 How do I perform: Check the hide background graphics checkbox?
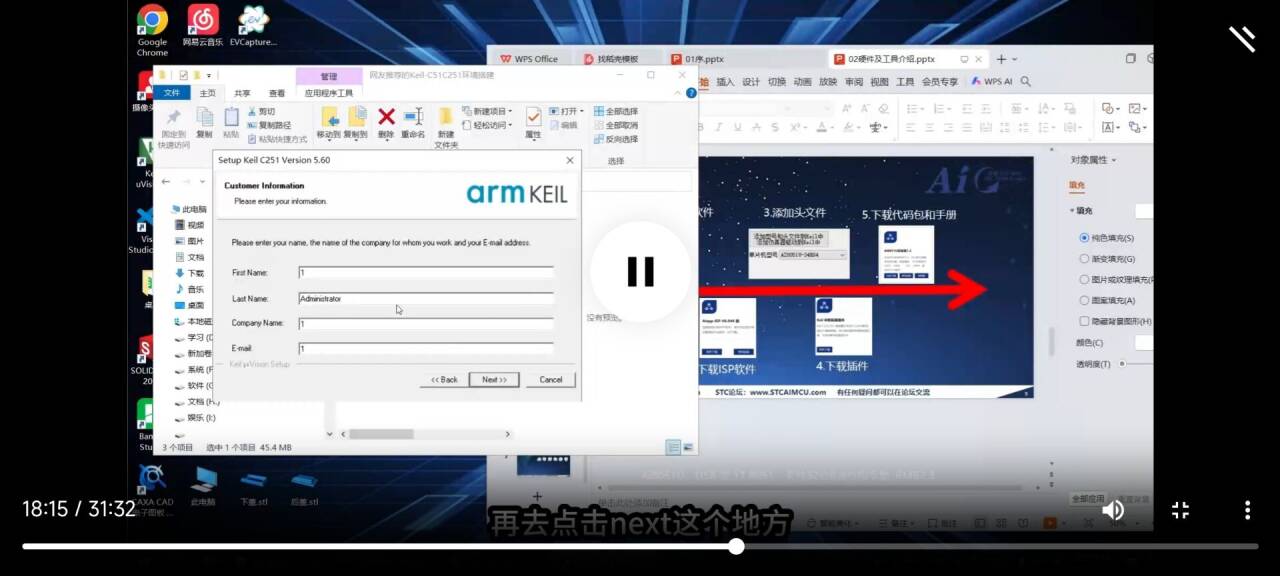(1084, 321)
